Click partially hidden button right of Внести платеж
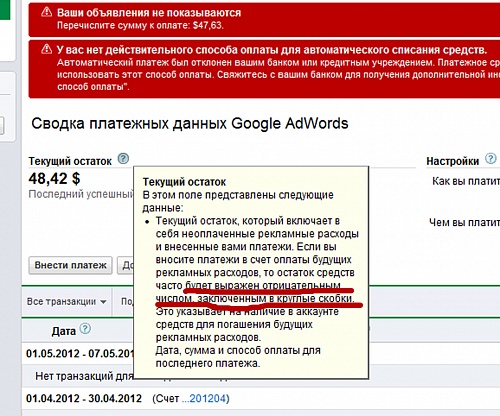 125,265
